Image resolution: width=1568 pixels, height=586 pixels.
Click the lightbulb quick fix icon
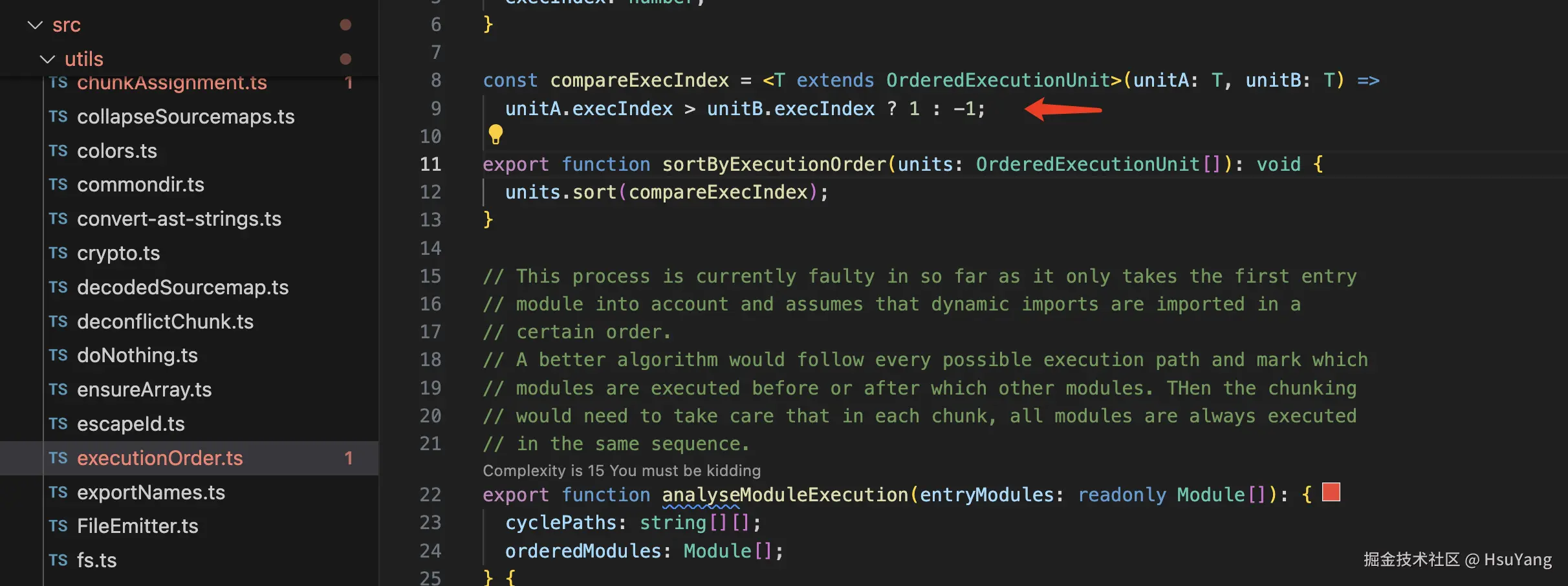495,135
